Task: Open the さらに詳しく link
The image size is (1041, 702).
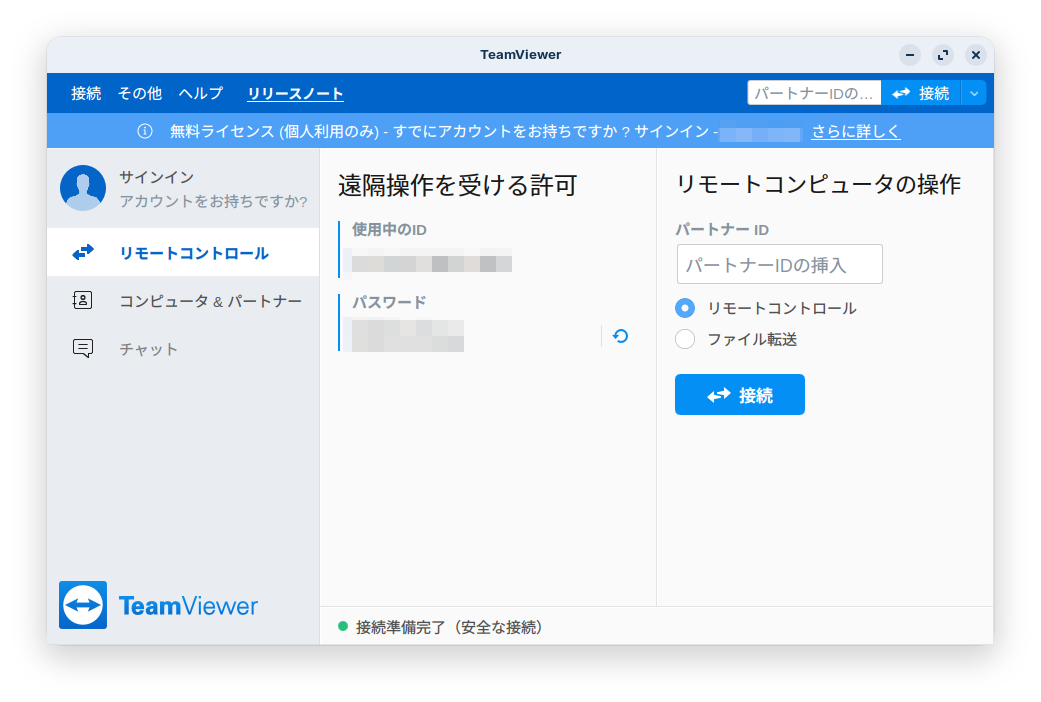Action: point(856,132)
